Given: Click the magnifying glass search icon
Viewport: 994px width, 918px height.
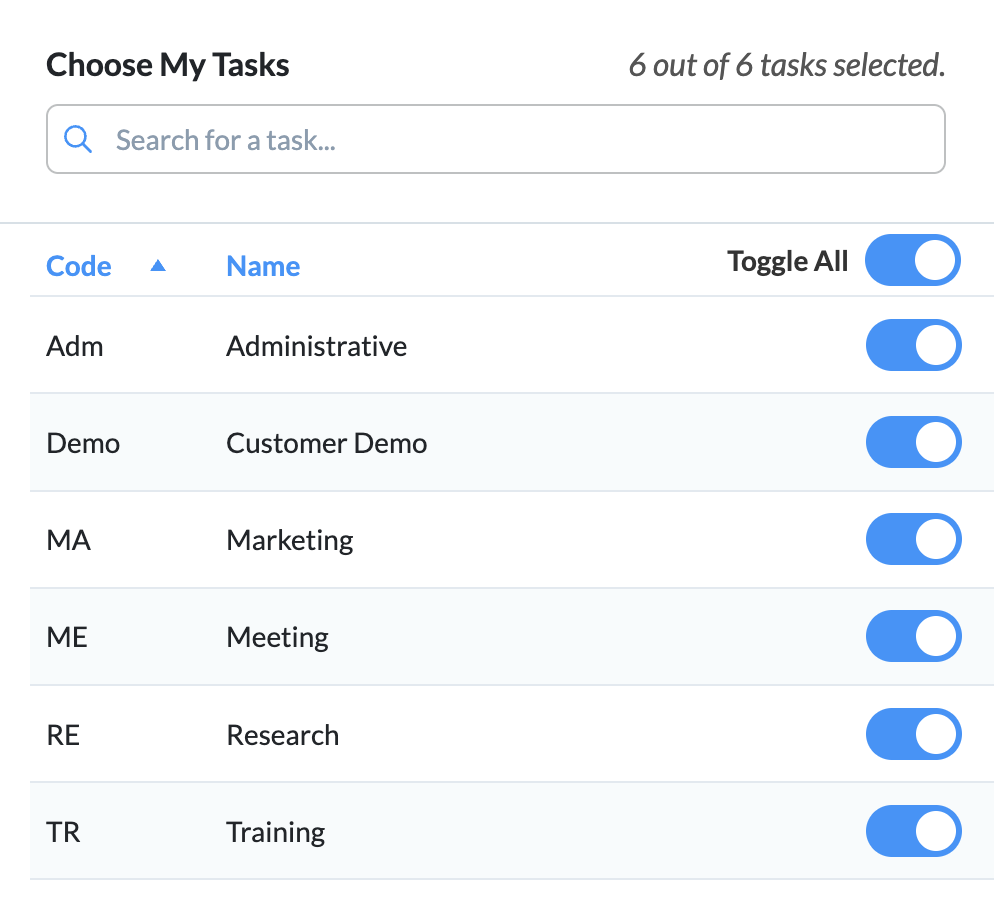Looking at the screenshot, I should (78, 139).
